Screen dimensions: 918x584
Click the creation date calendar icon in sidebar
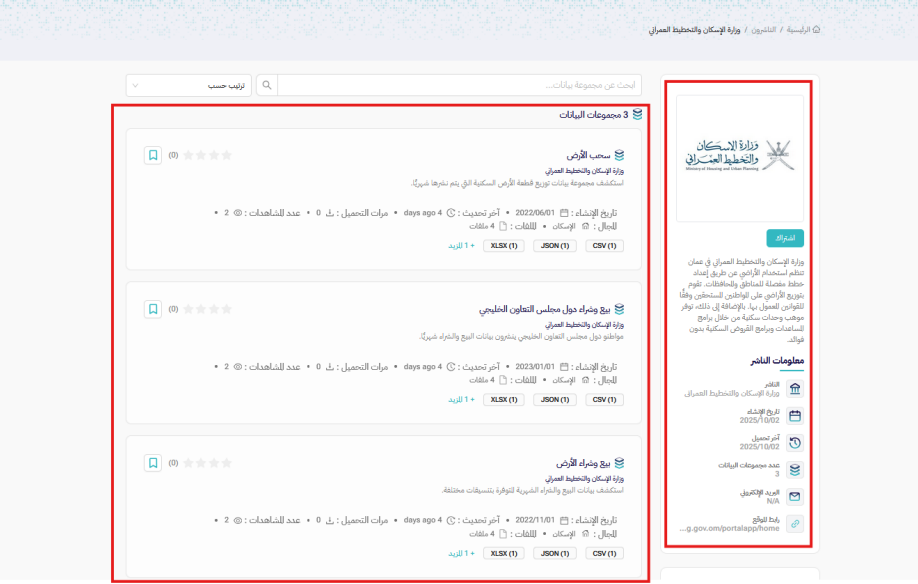[795, 416]
